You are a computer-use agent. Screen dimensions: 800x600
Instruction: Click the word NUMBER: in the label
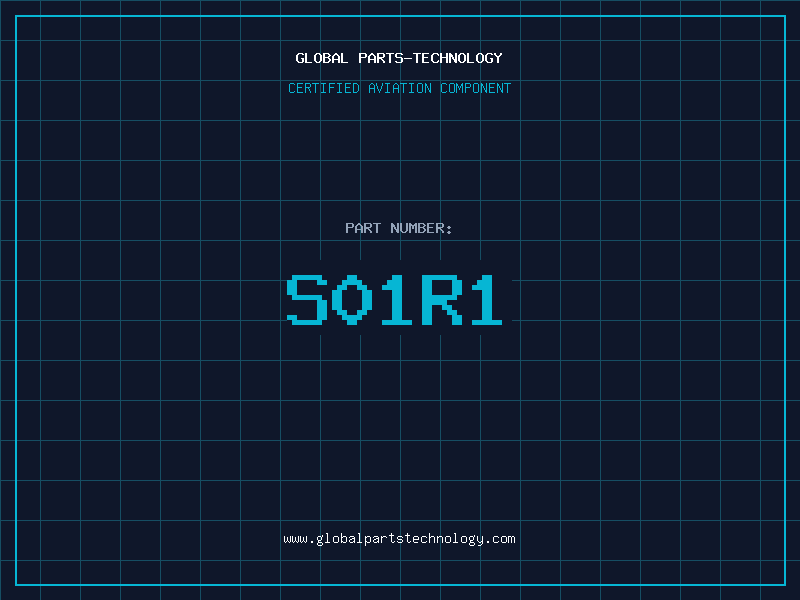421,228
